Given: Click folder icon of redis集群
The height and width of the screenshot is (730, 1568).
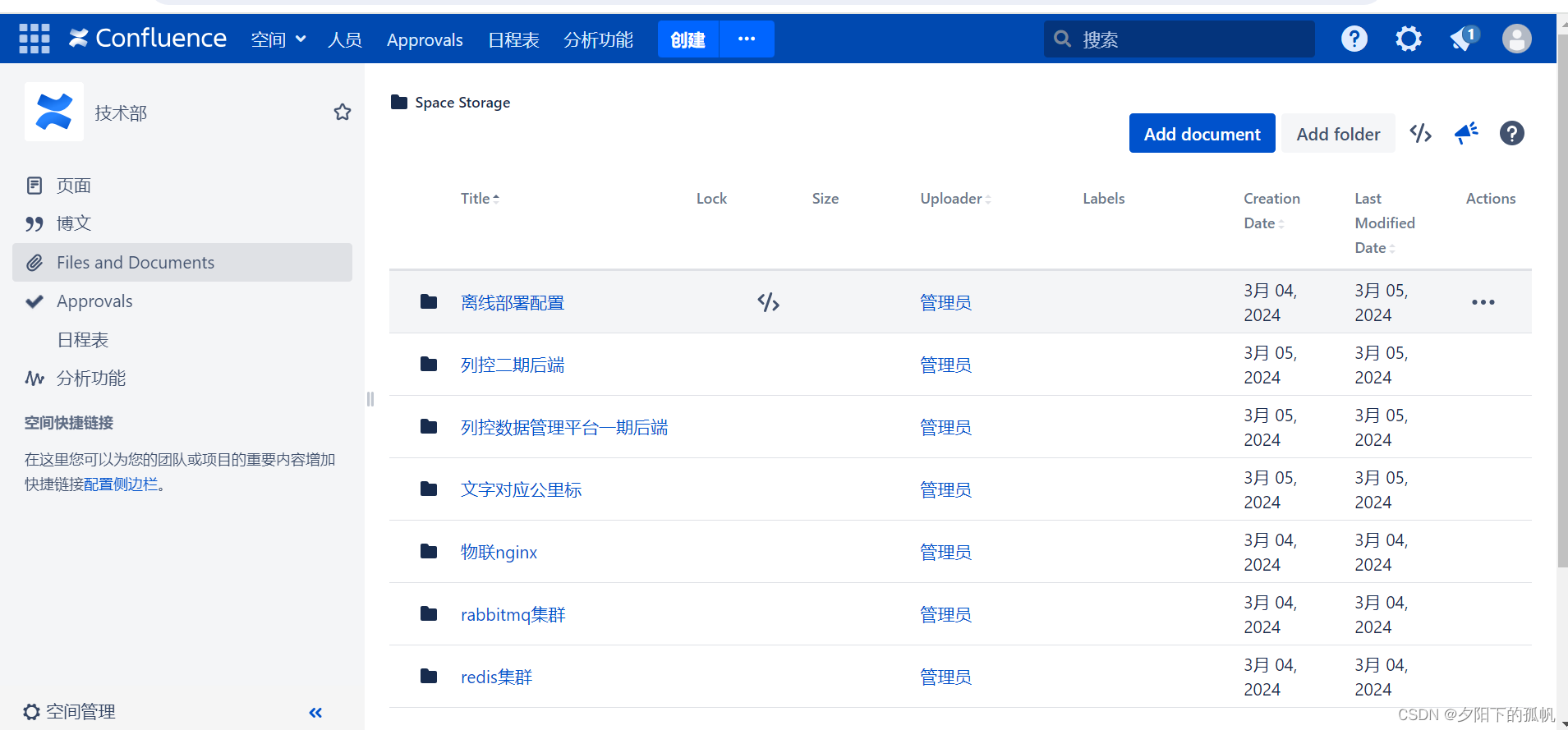Looking at the screenshot, I should tap(429, 676).
